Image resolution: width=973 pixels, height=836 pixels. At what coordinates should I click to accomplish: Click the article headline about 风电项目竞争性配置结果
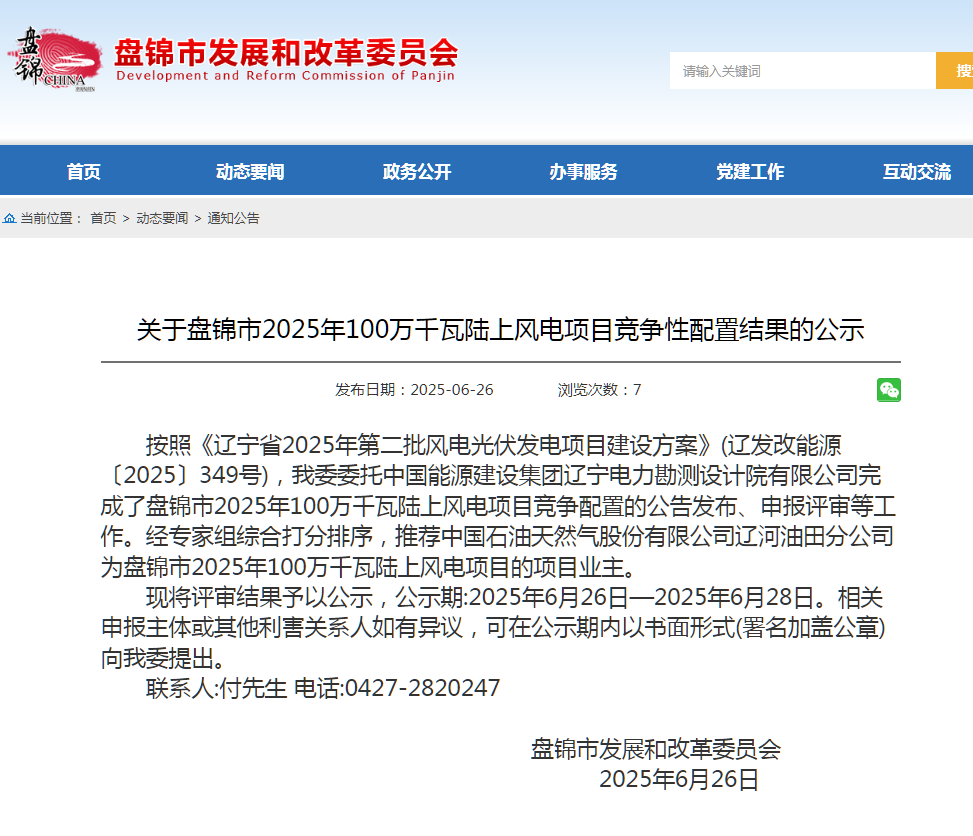click(x=500, y=330)
